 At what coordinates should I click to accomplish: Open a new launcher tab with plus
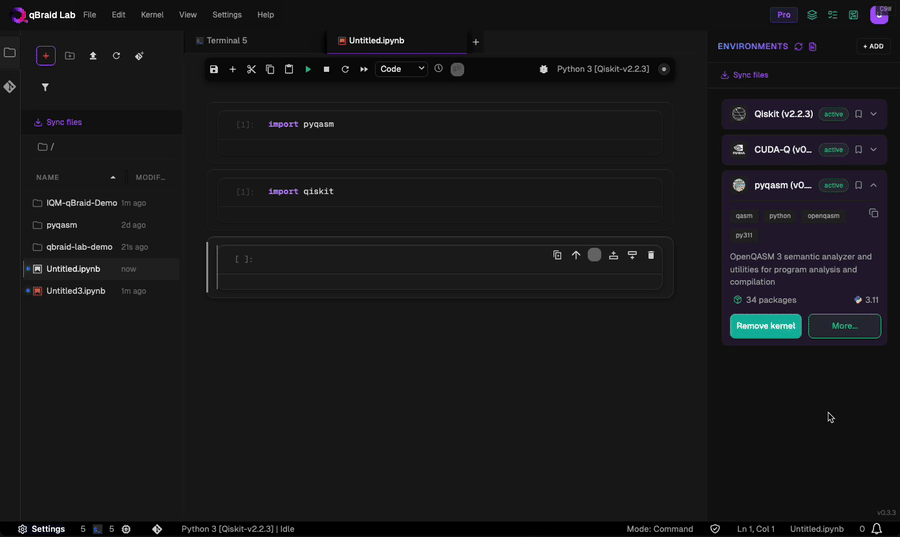475,41
